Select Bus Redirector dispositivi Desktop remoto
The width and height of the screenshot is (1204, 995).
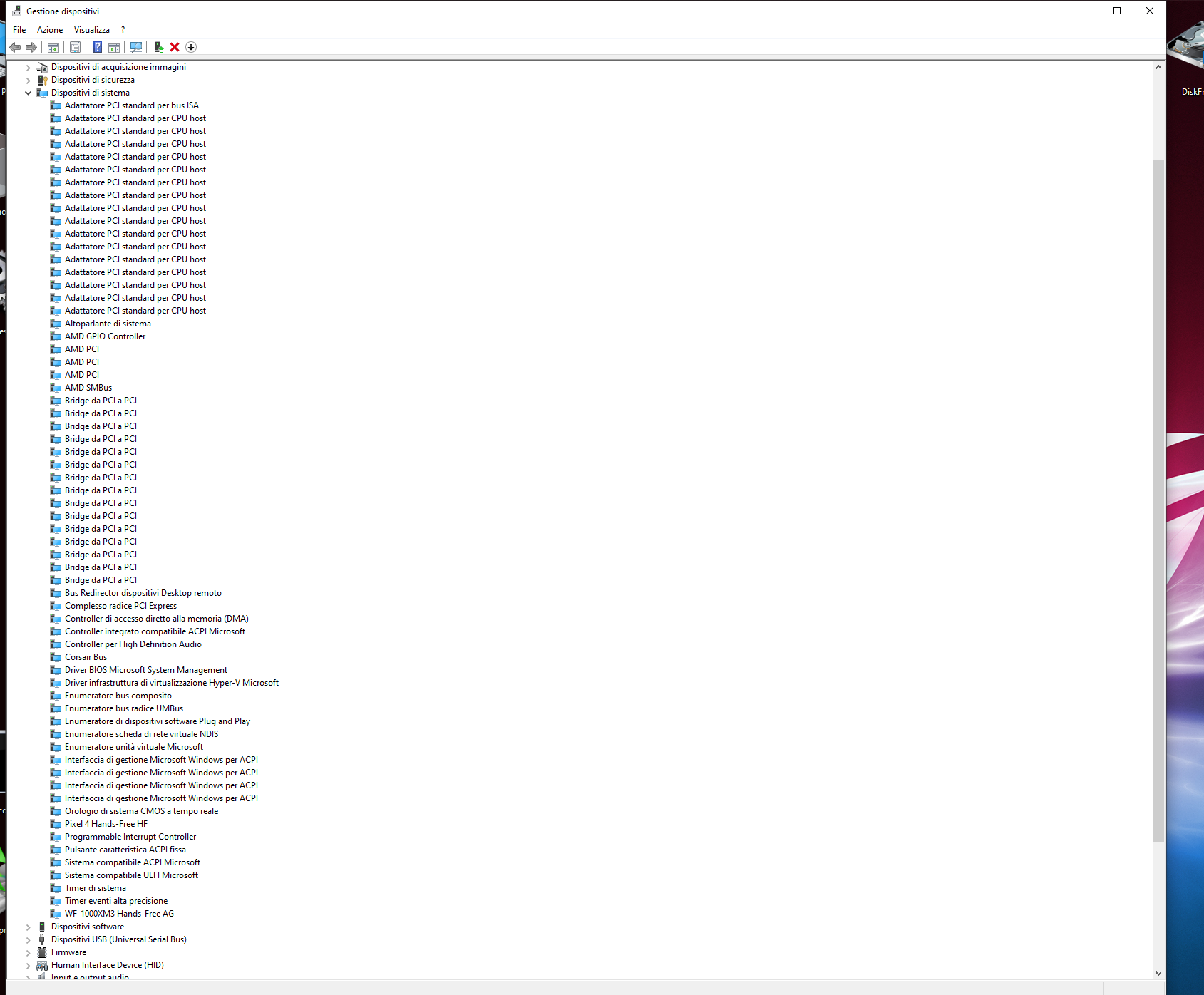click(x=143, y=593)
